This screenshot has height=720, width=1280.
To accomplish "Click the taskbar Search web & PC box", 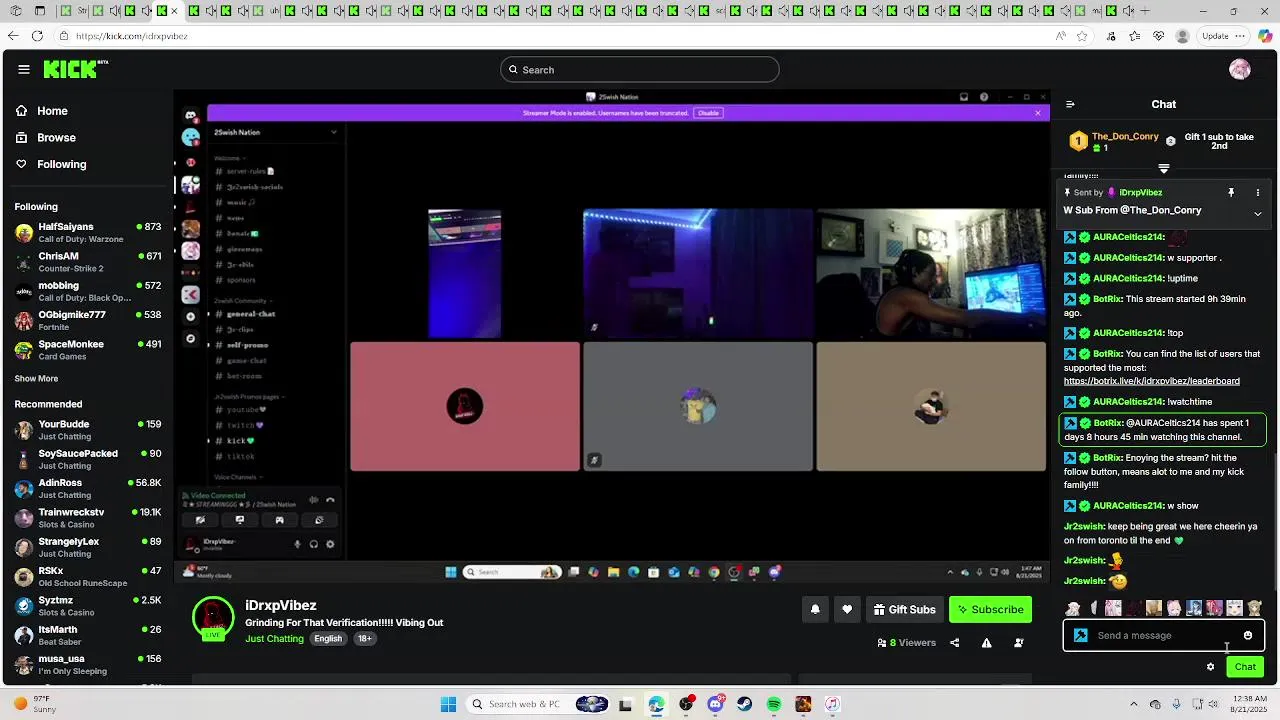I will coord(540,704).
